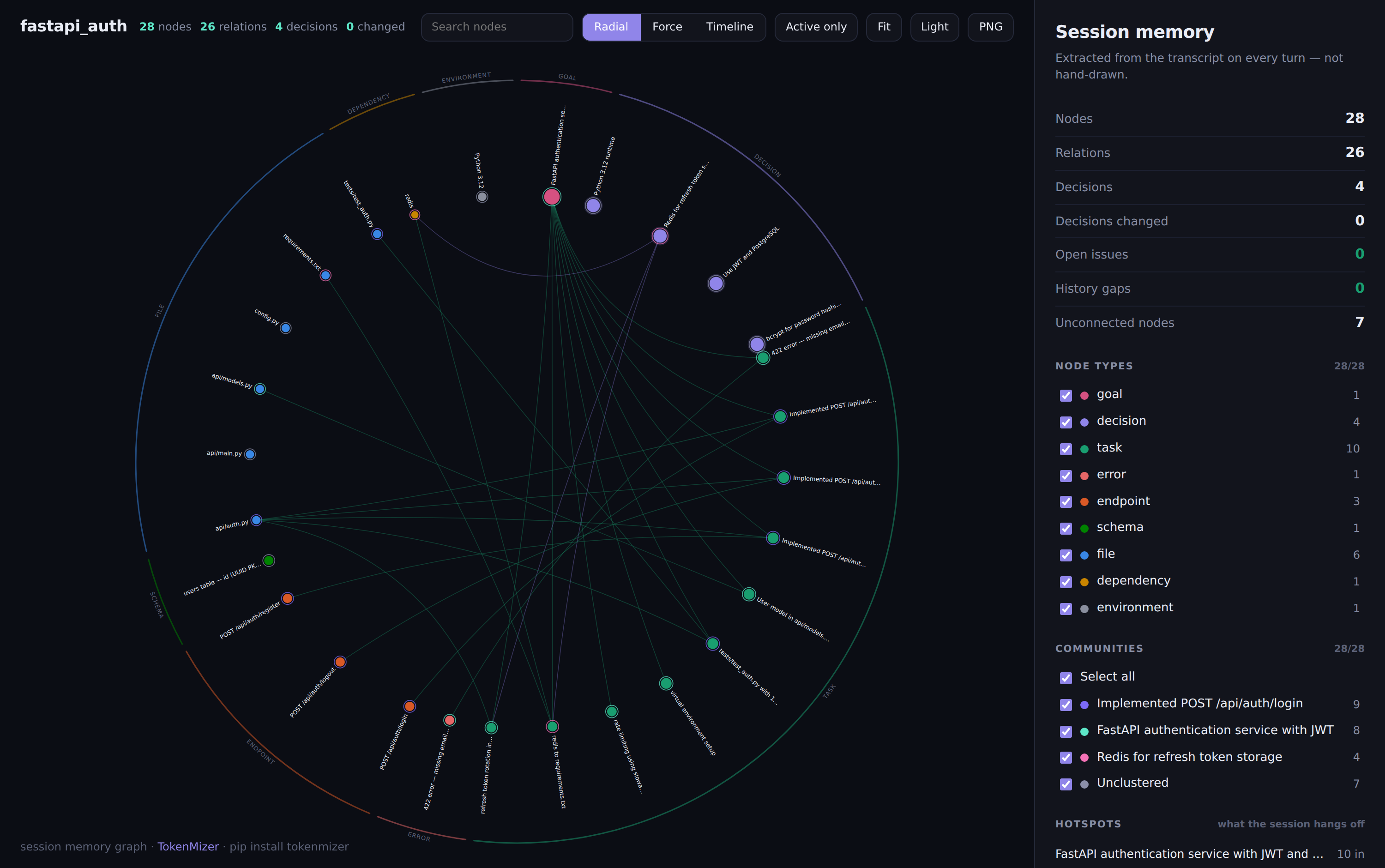The width and height of the screenshot is (1385, 868).
Task: Select the api/main.py file node
Action: click(250, 454)
